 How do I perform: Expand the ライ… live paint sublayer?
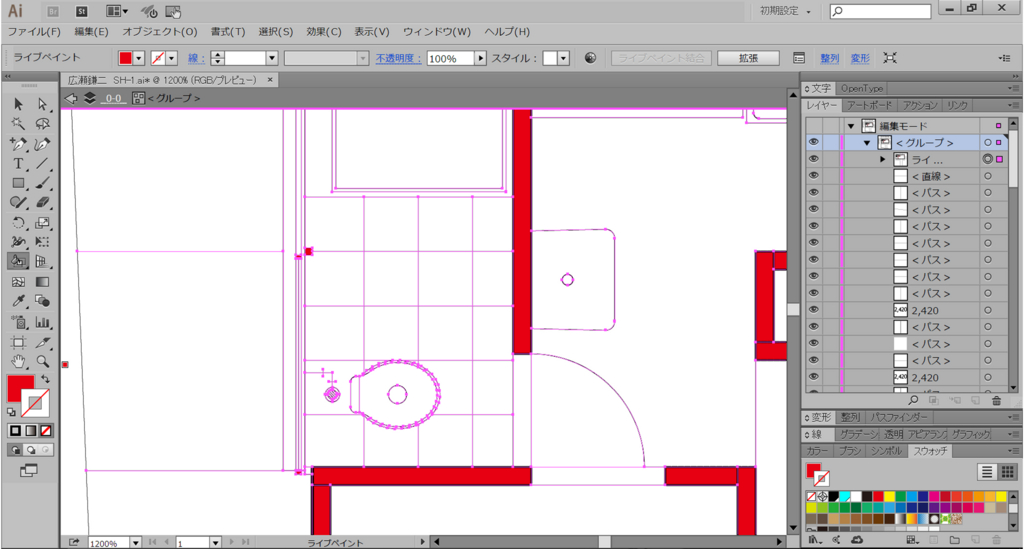pos(882,159)
